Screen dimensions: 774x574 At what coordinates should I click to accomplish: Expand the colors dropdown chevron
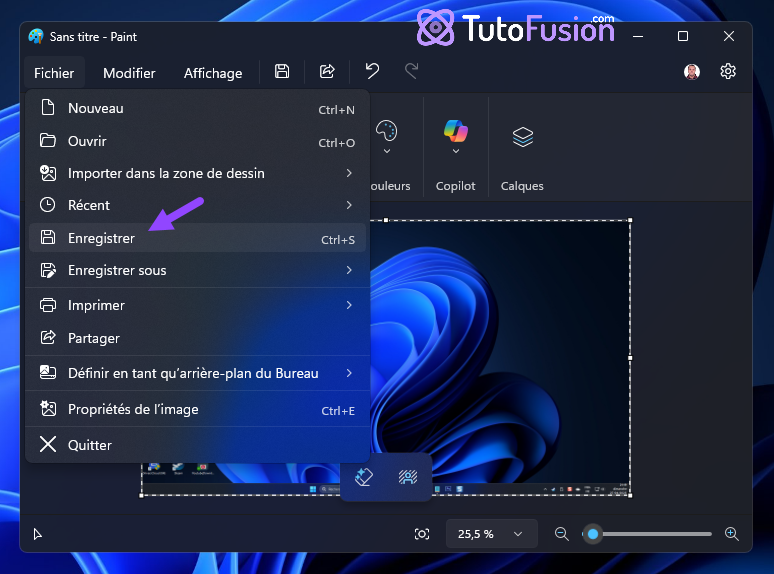pyautogui.click(x=387, y=151)
